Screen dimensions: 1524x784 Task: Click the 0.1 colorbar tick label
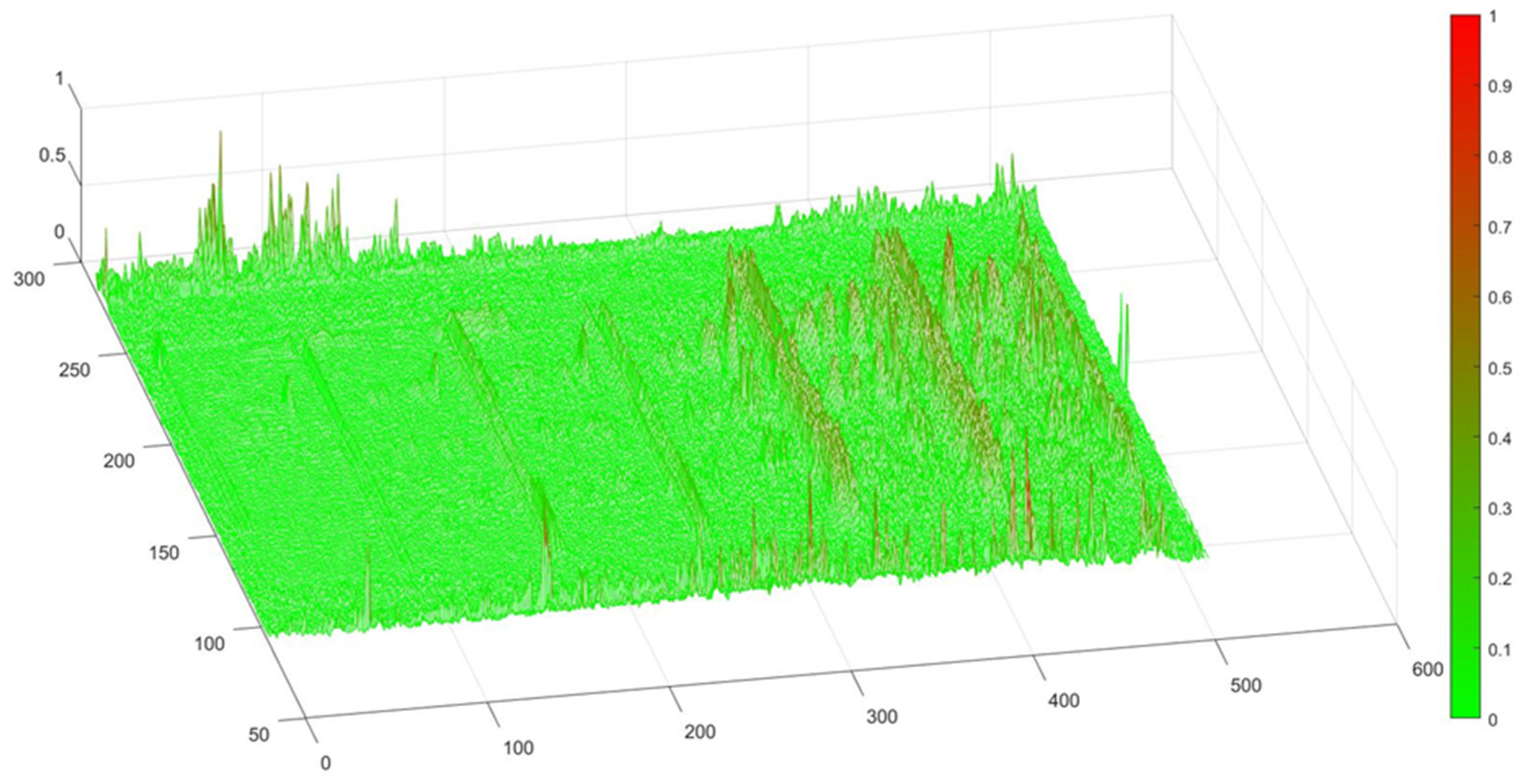pos(1500,650)
